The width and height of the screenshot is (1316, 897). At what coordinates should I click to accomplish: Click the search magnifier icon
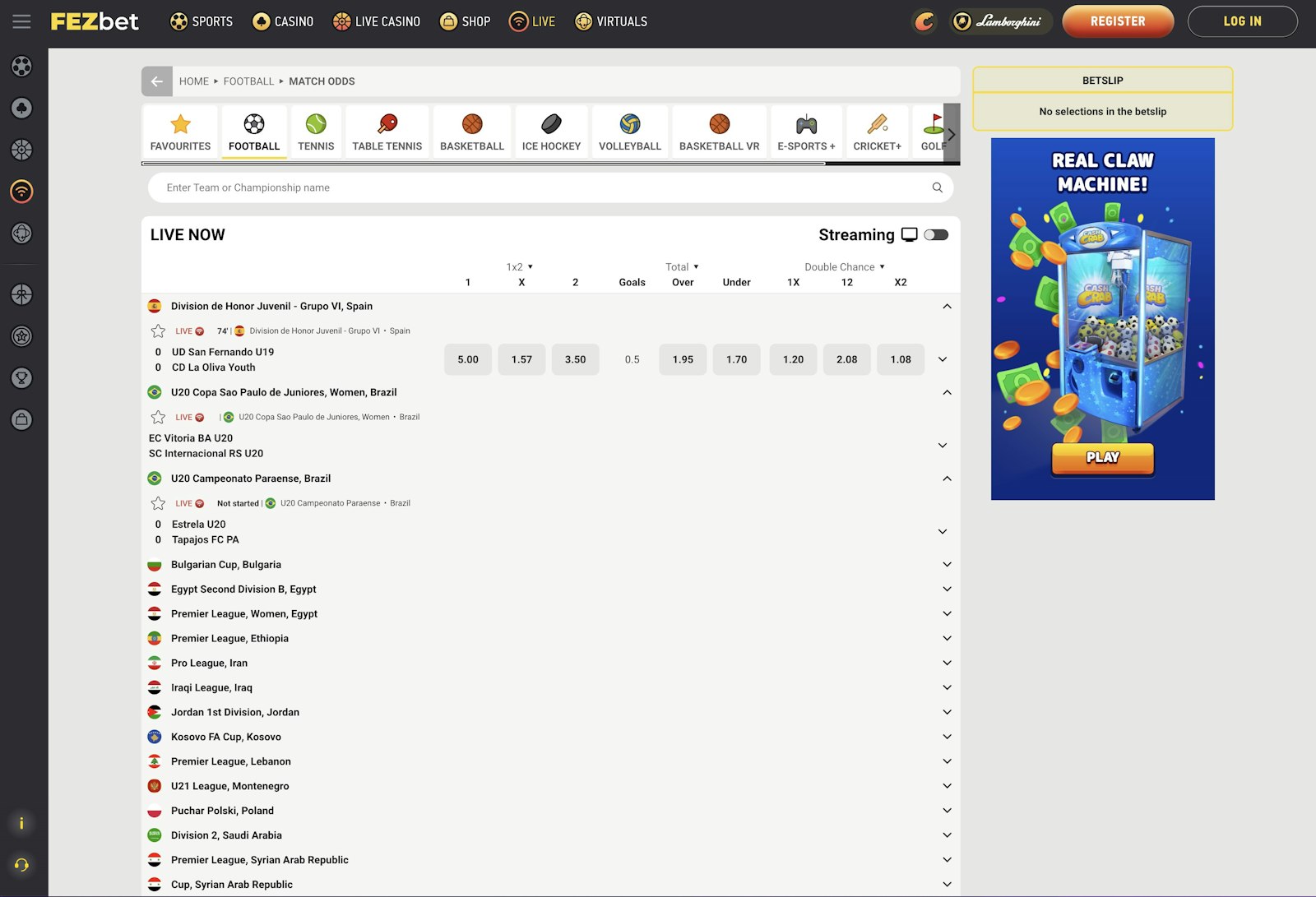tap(937, 187)
